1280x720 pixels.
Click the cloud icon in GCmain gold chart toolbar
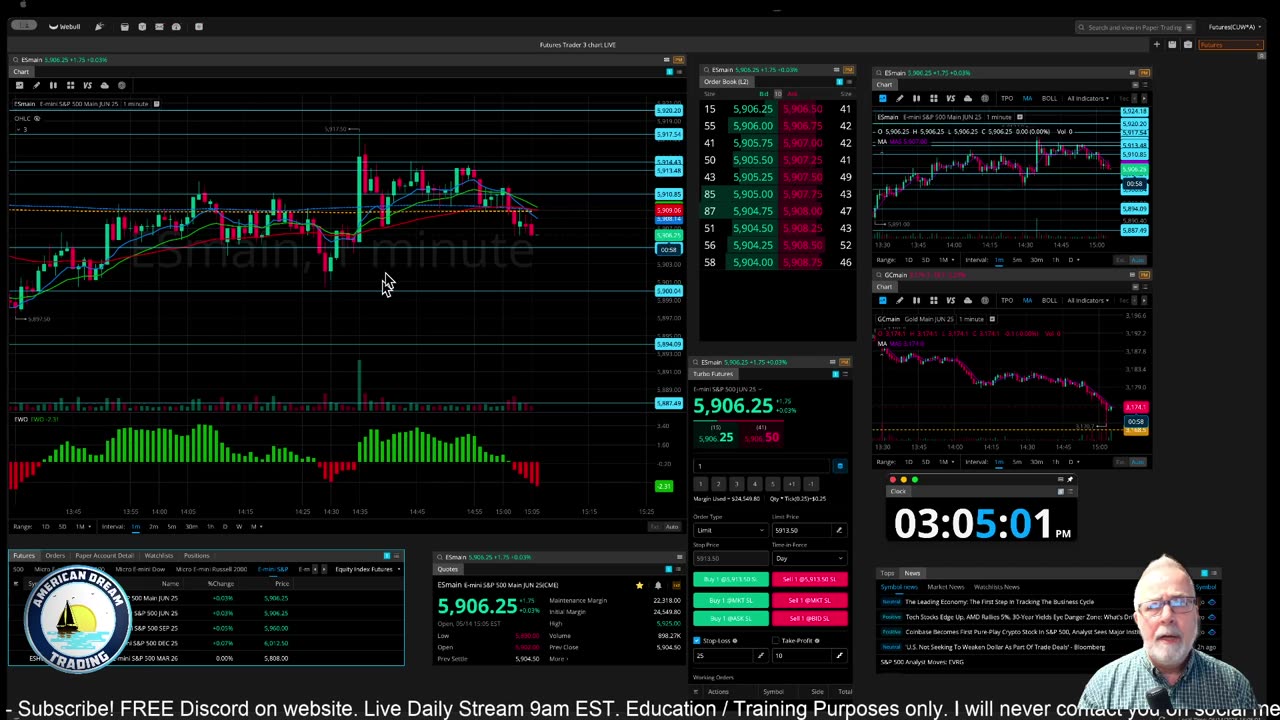[967, 300]
